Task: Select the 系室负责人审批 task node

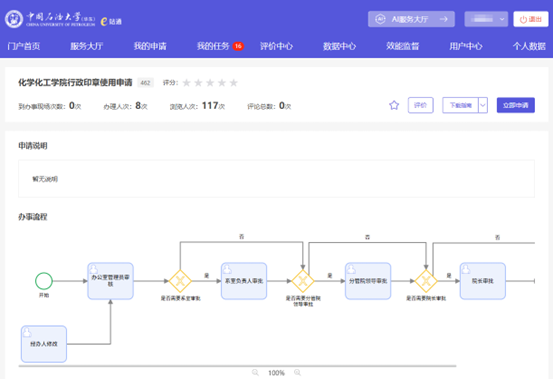Action: 244,281
